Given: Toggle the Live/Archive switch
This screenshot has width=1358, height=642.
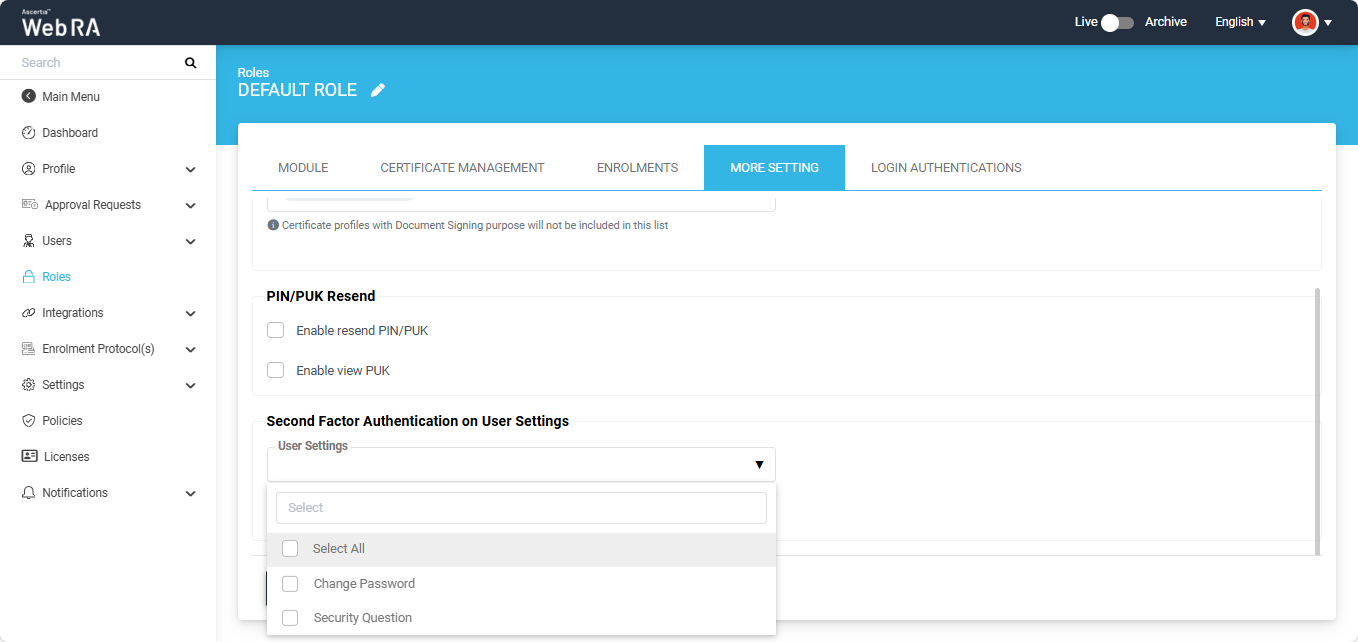Looking at the screenshot, I should click(1117, 22).
